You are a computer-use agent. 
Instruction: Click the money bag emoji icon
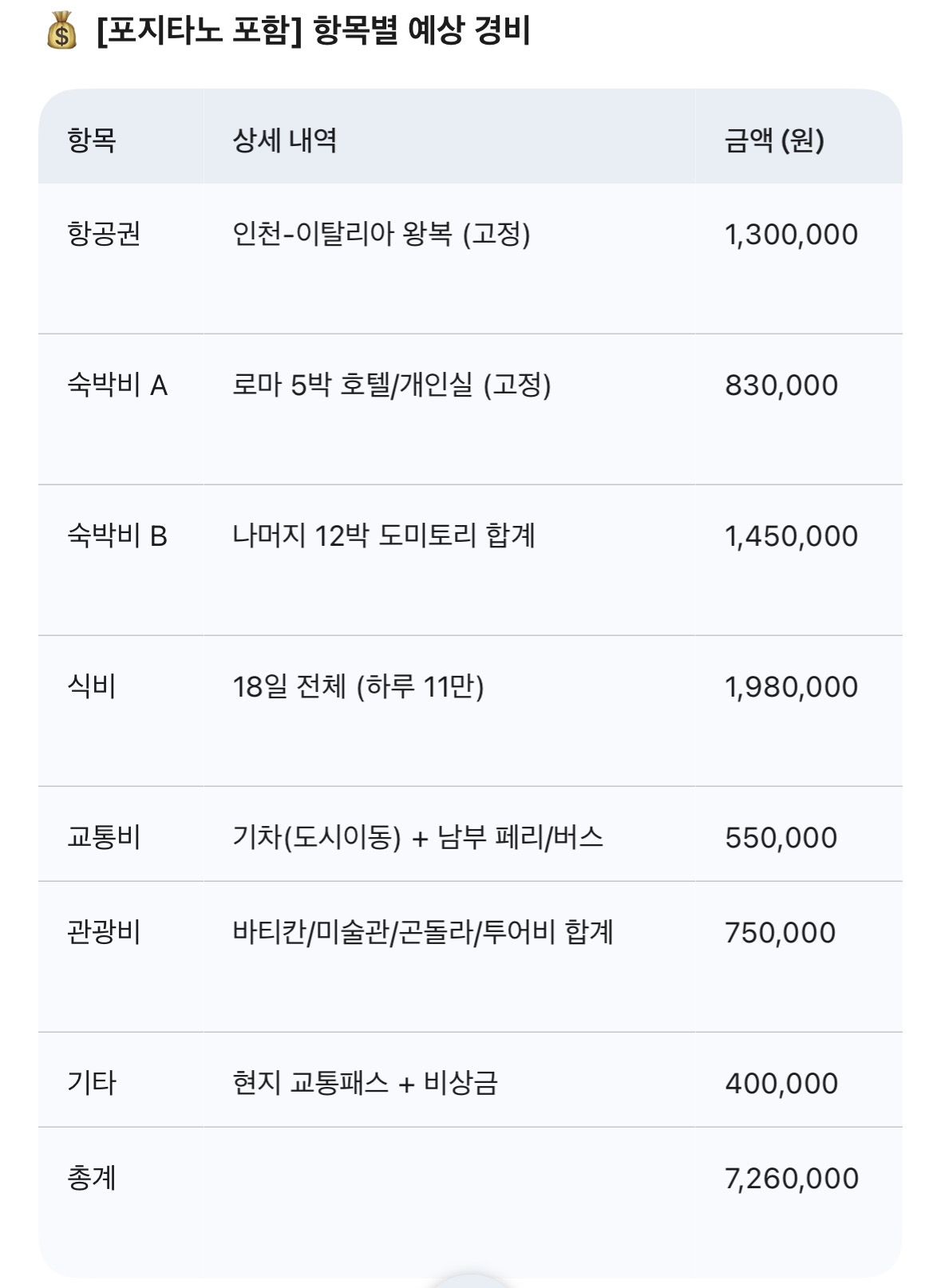pyautogui.click(x=61, y=33)
